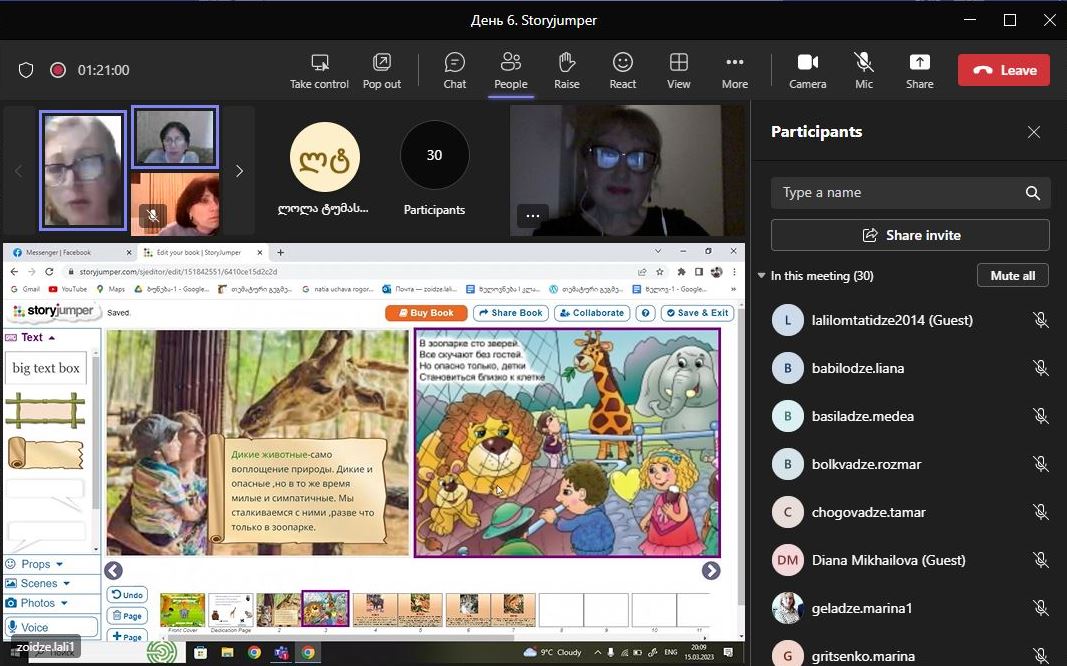Open the More actions menu
Screen dimensions: 1067x666
(735, 71)
